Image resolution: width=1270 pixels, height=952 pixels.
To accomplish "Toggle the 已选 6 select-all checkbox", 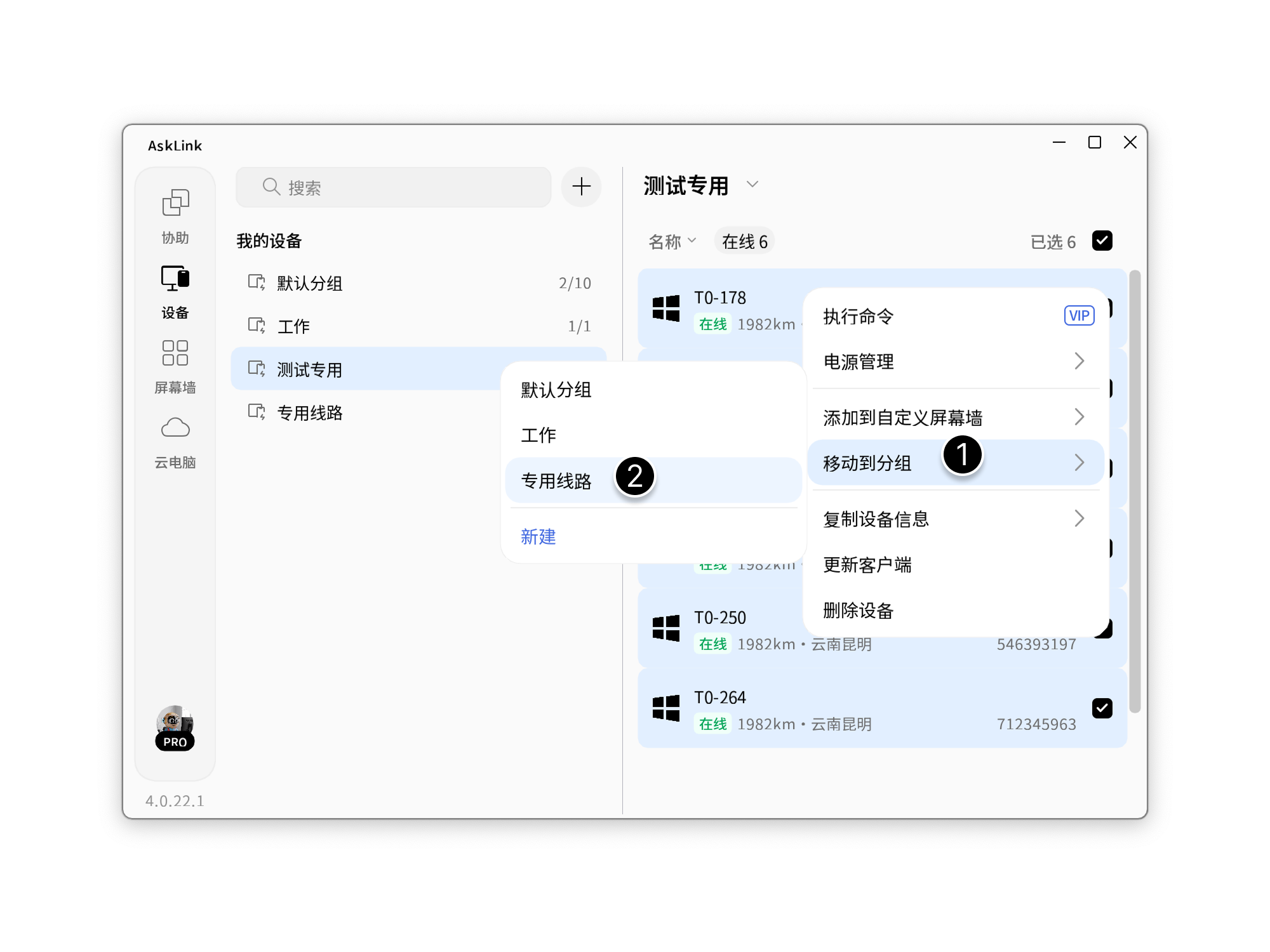I will pyautogui.click(x=1103, y=241).
